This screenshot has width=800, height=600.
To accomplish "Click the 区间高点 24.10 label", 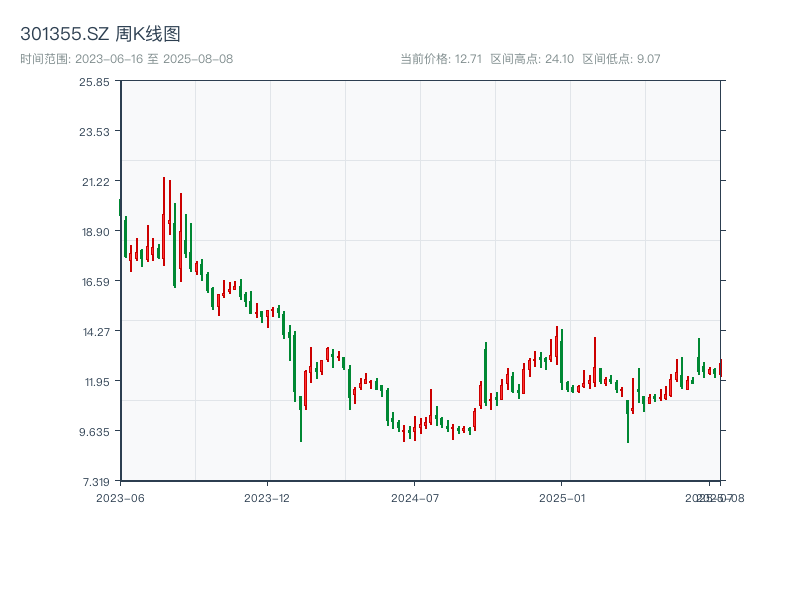I will click(x=532, y=59).
